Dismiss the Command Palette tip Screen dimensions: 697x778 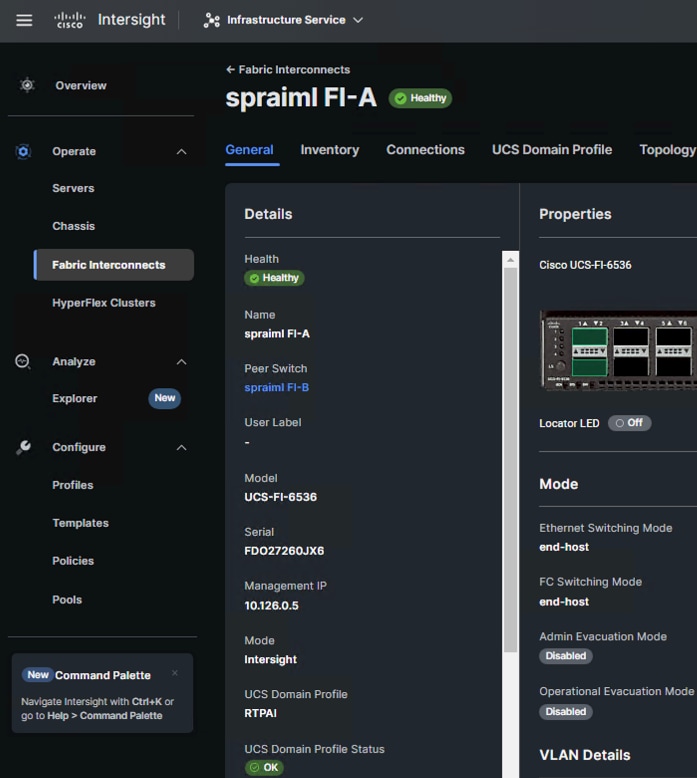click(175, 673)
